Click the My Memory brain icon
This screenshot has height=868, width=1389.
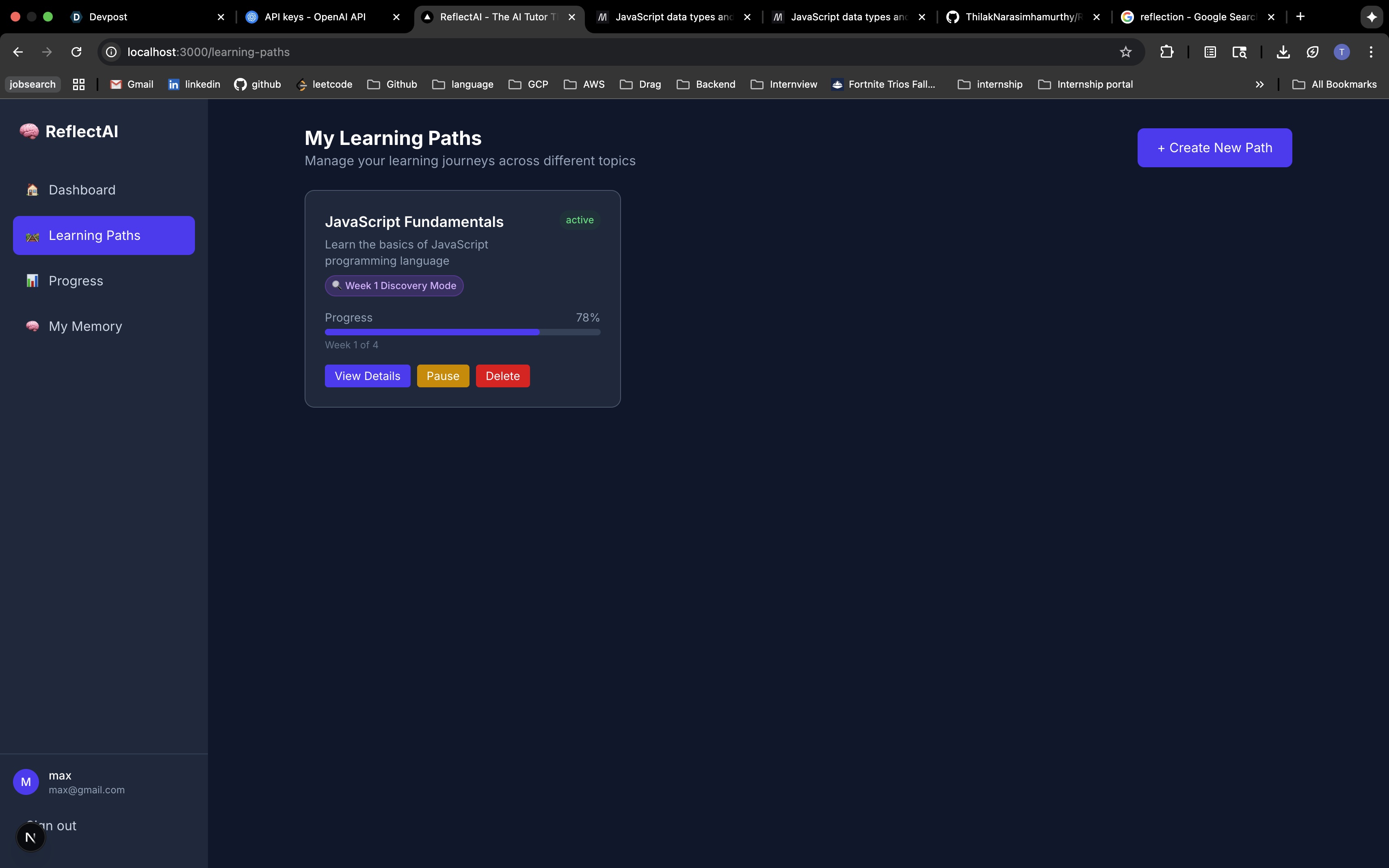32,326
